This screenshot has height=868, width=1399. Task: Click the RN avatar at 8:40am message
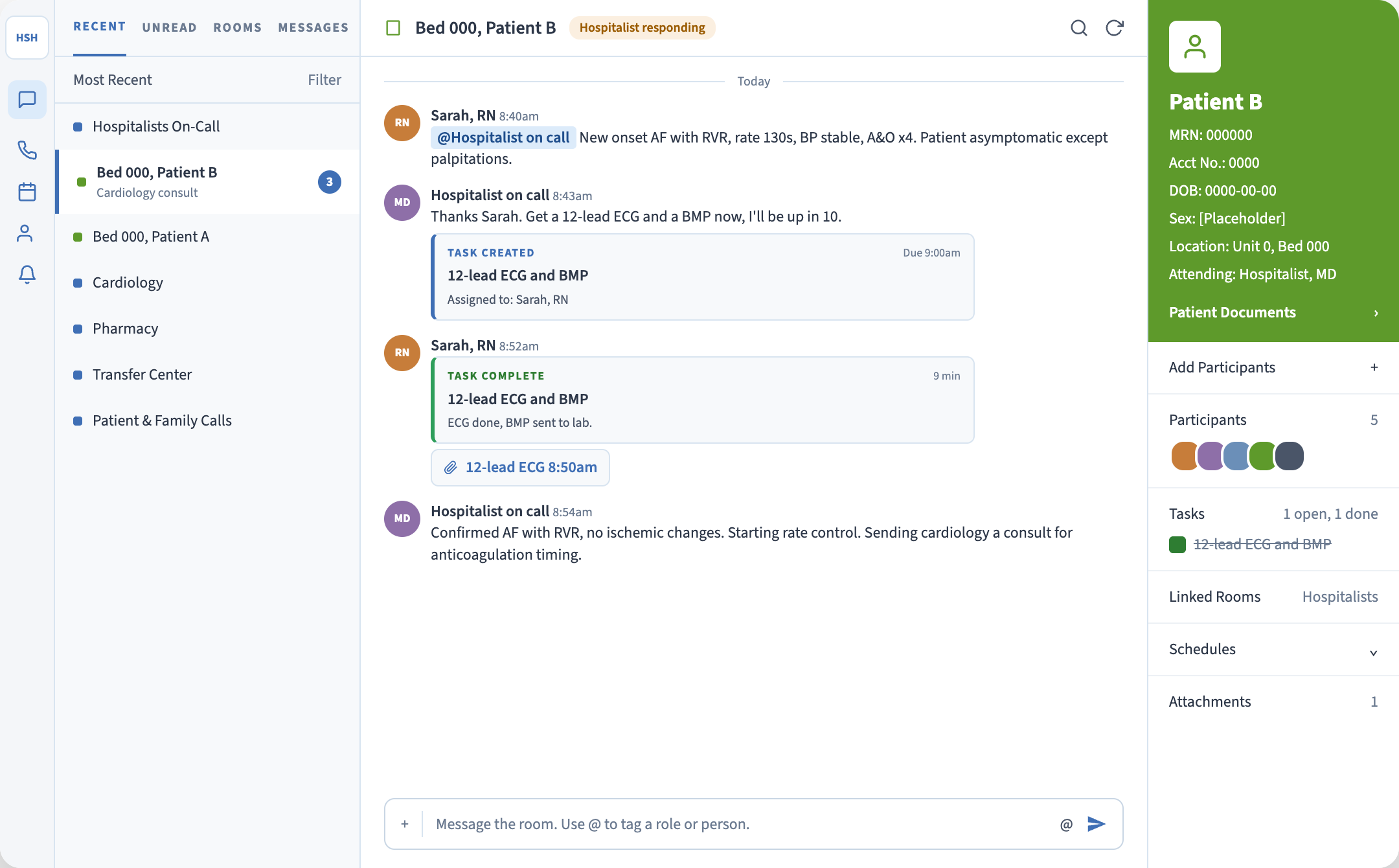tap(402, 123)
